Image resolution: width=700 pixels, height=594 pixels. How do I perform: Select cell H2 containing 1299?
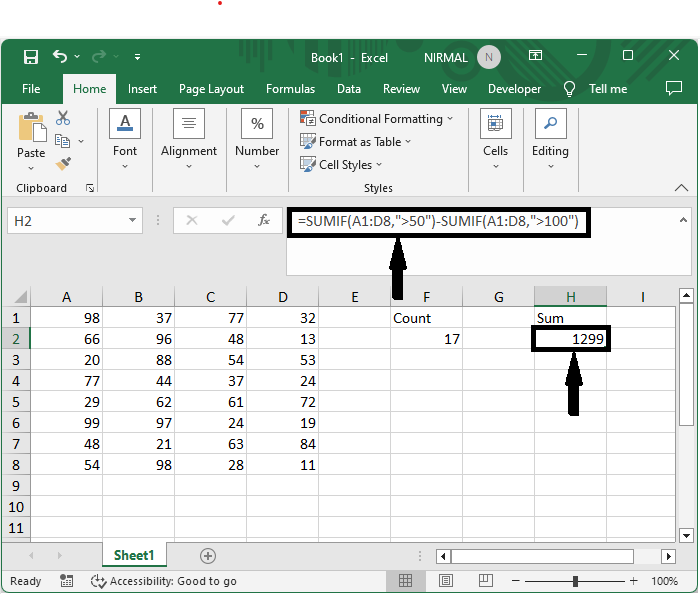click(x=571, y=339)
